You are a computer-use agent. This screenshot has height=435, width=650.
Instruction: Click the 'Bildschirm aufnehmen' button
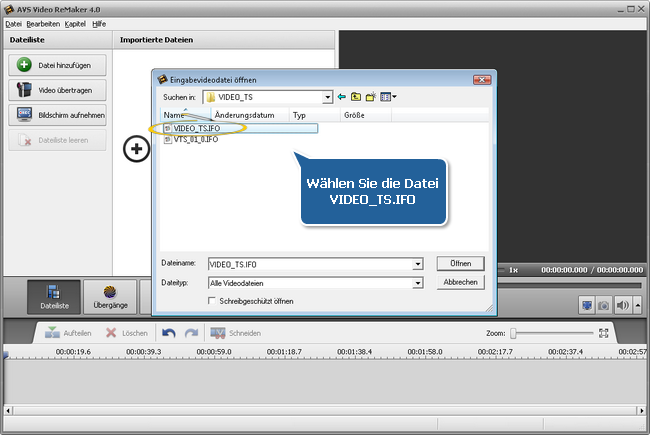click(57, 115)
